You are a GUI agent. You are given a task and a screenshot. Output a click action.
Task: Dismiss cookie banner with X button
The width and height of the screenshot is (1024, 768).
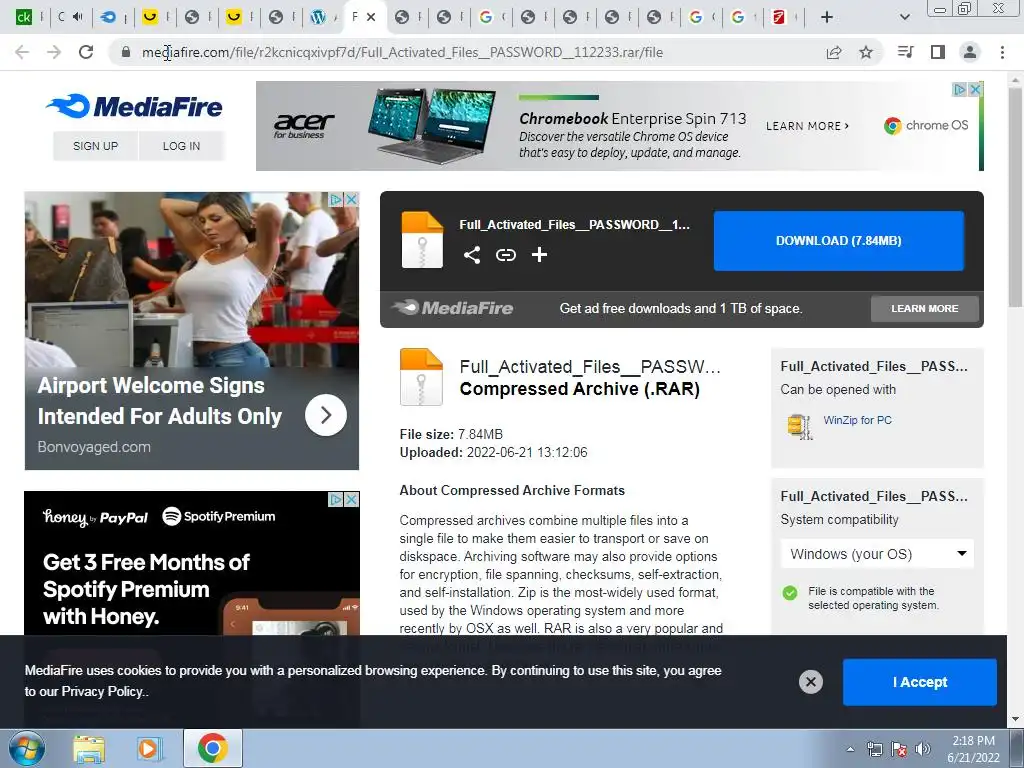(x=810, y=682)
